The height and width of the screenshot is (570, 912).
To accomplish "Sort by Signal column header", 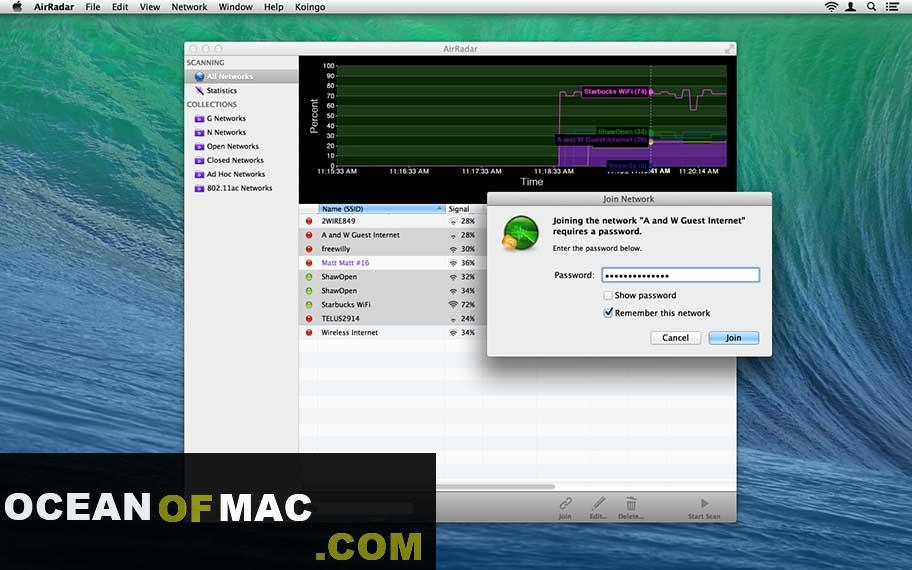I will (x=466, y=209).
